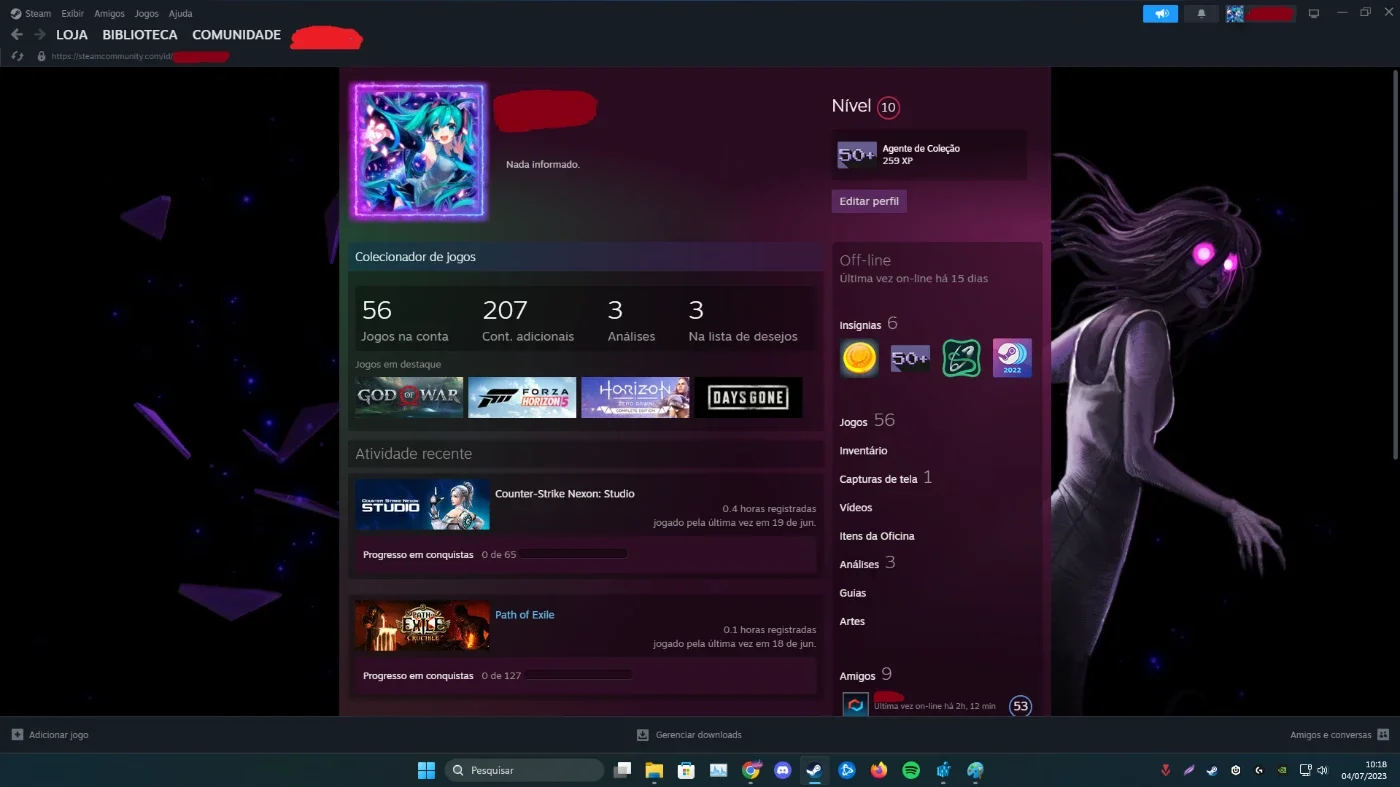
Task: Select the green rocket insignia badge
Action: pos(961,358)
